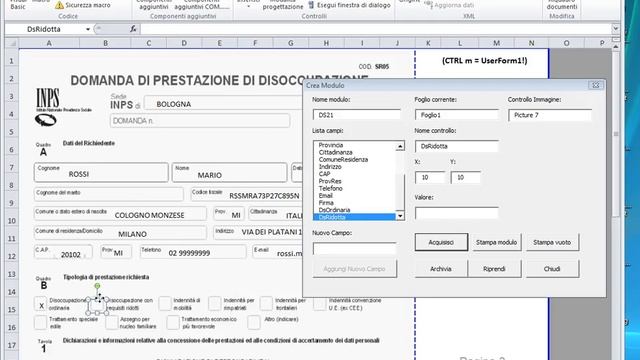Click the BOLOGNA sede field
The image size is (640, 360).
pyautogui.click(x=224, y=104)
